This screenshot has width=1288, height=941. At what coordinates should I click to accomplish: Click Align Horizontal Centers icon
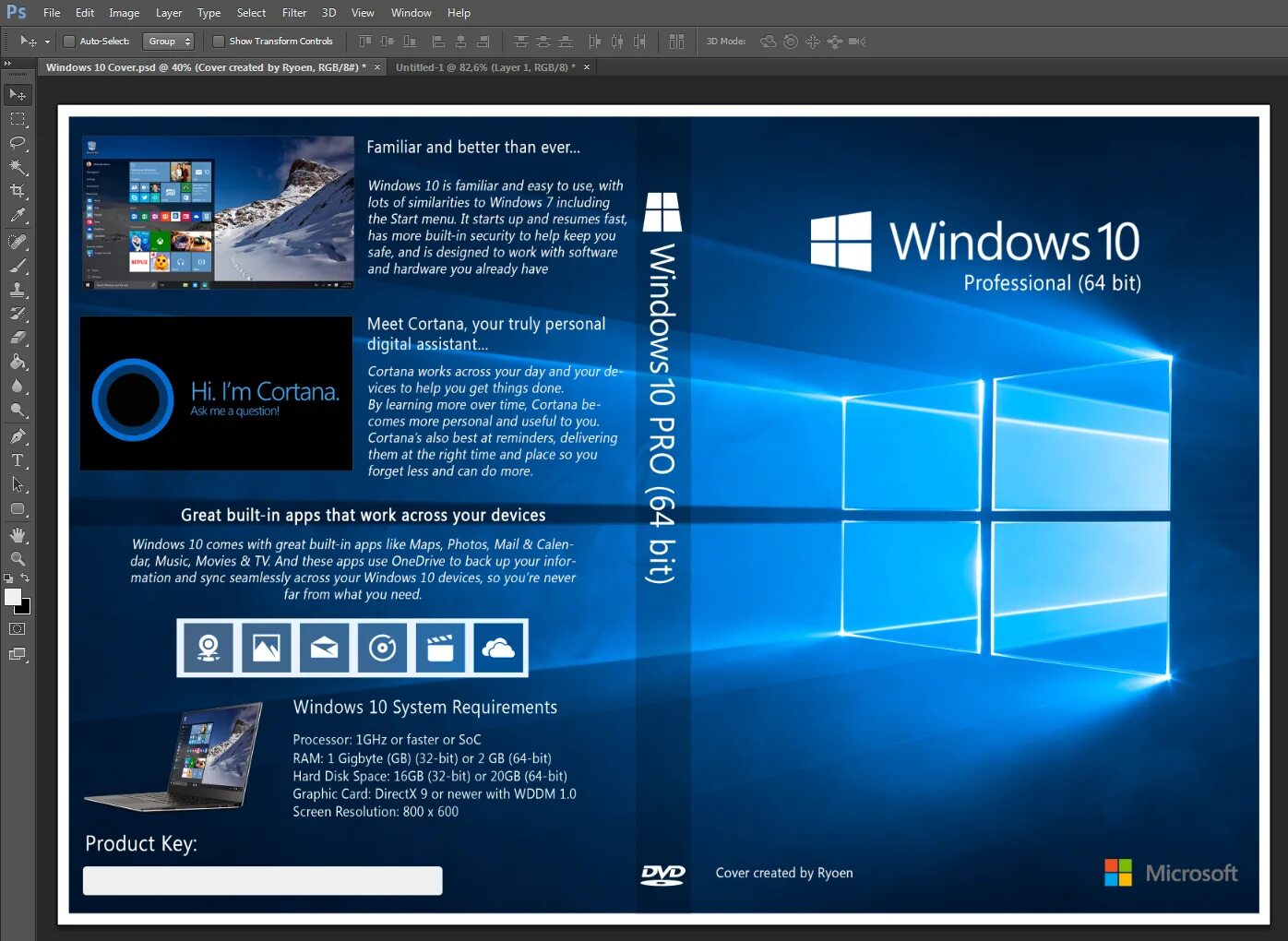click(460, 42)
